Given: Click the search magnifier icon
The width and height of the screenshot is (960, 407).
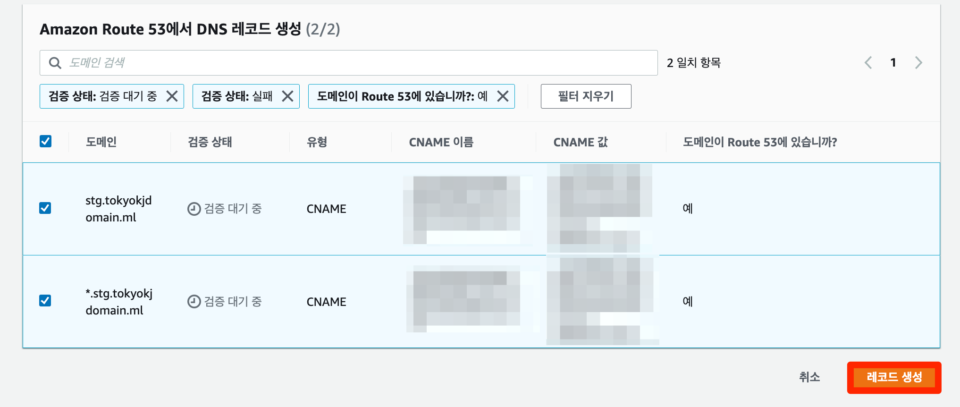Looking at the screenshot, I should coord(55,62).
